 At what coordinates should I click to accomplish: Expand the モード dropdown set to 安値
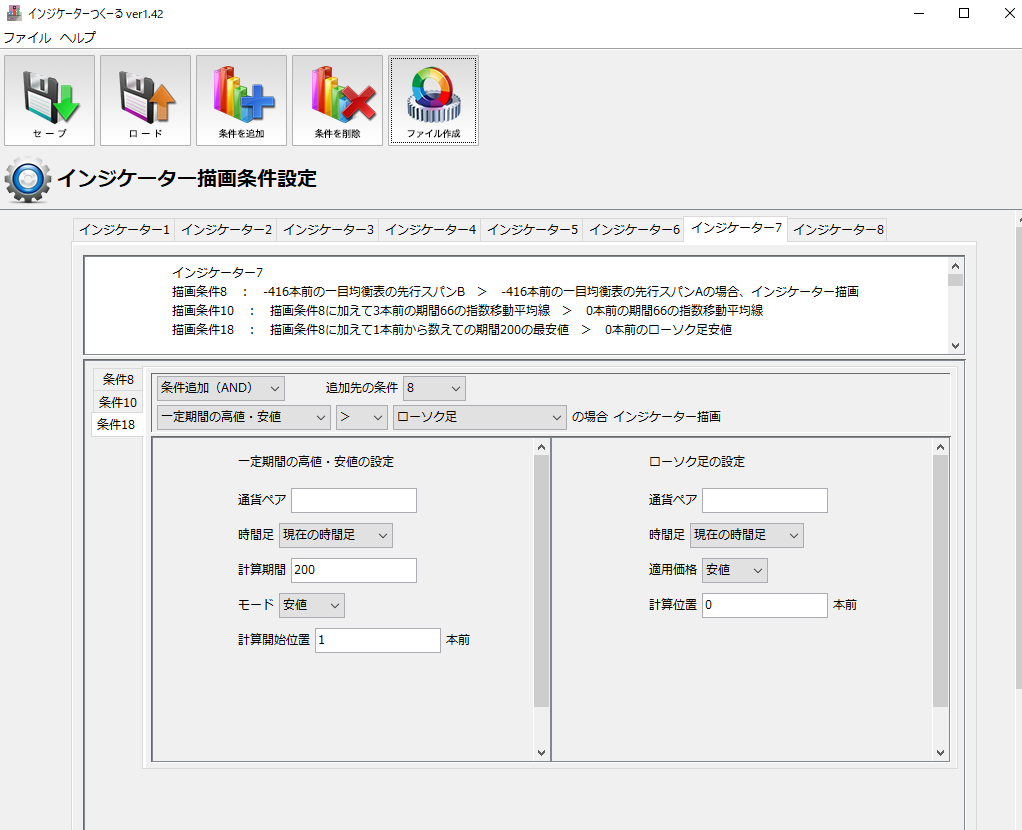coord(311,605)
